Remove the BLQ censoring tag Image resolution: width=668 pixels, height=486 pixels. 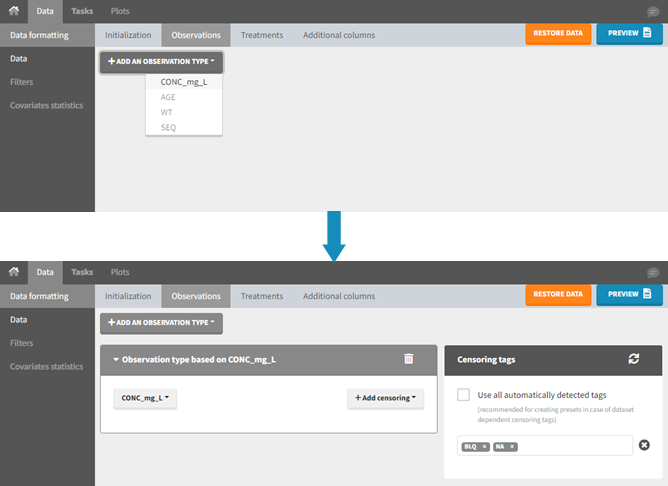pos(484,446)
